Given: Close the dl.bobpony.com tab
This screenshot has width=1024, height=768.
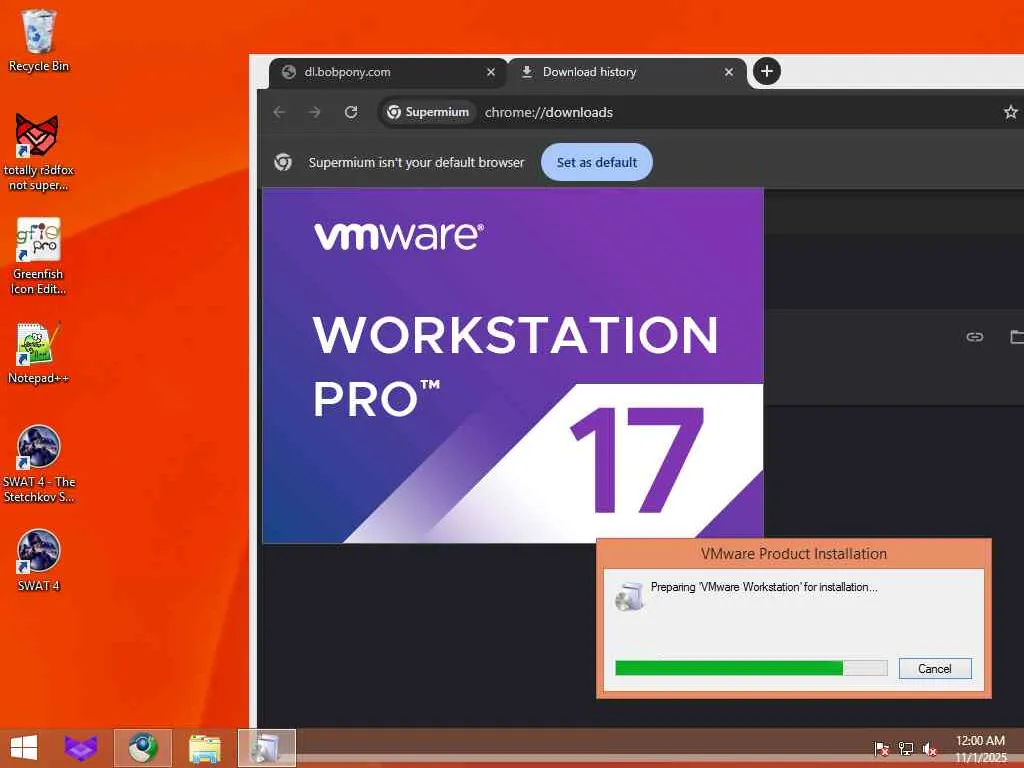Looking at the screenshot, I should coord(491,72).
